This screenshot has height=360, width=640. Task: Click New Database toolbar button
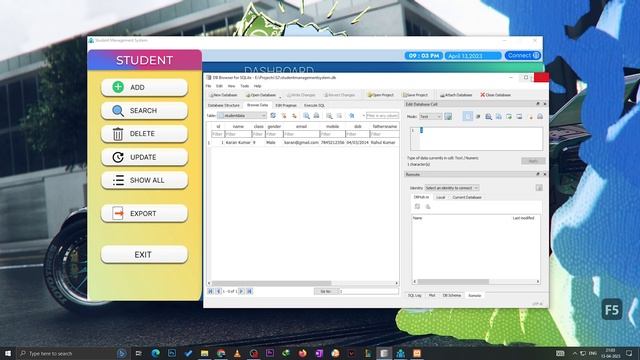point(223,95)
